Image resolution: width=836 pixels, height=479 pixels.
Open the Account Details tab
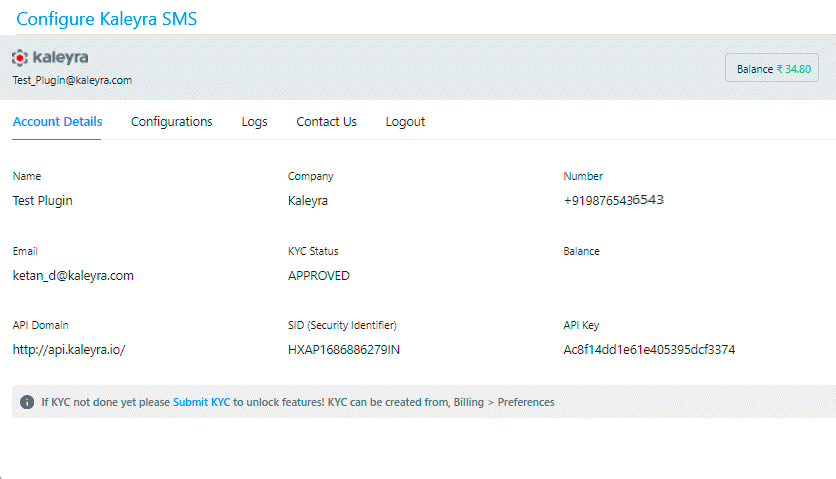pyautogui.click(x=57, y=122)
